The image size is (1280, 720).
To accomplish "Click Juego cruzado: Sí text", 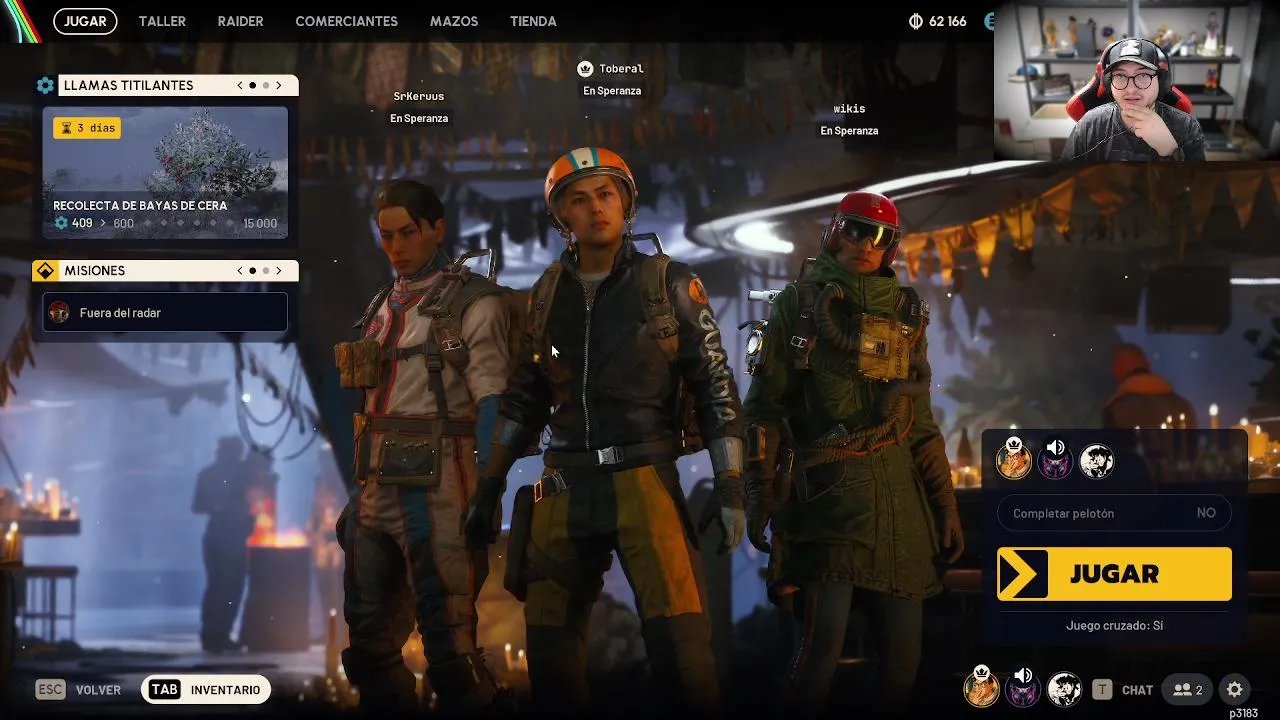I will point(1114,626).
